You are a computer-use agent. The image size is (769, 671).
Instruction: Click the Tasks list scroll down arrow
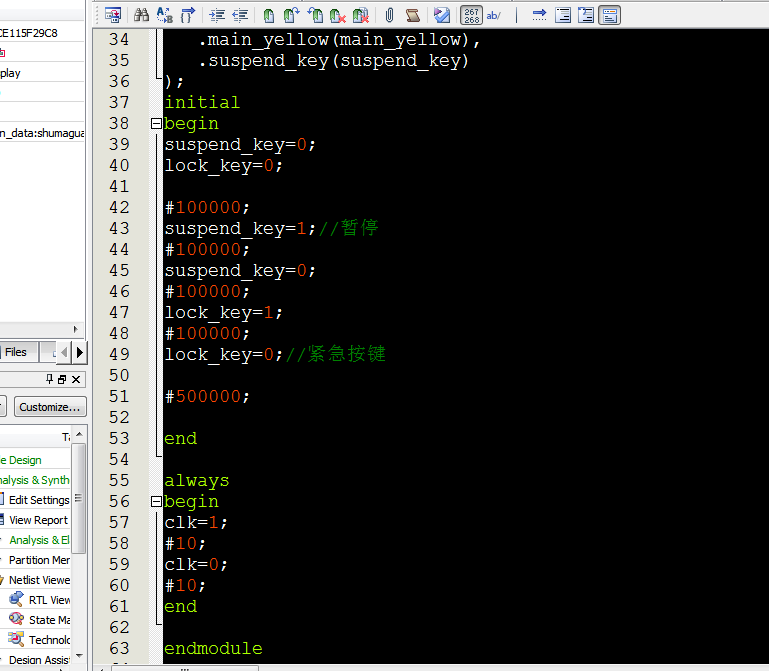pos(79,655)
